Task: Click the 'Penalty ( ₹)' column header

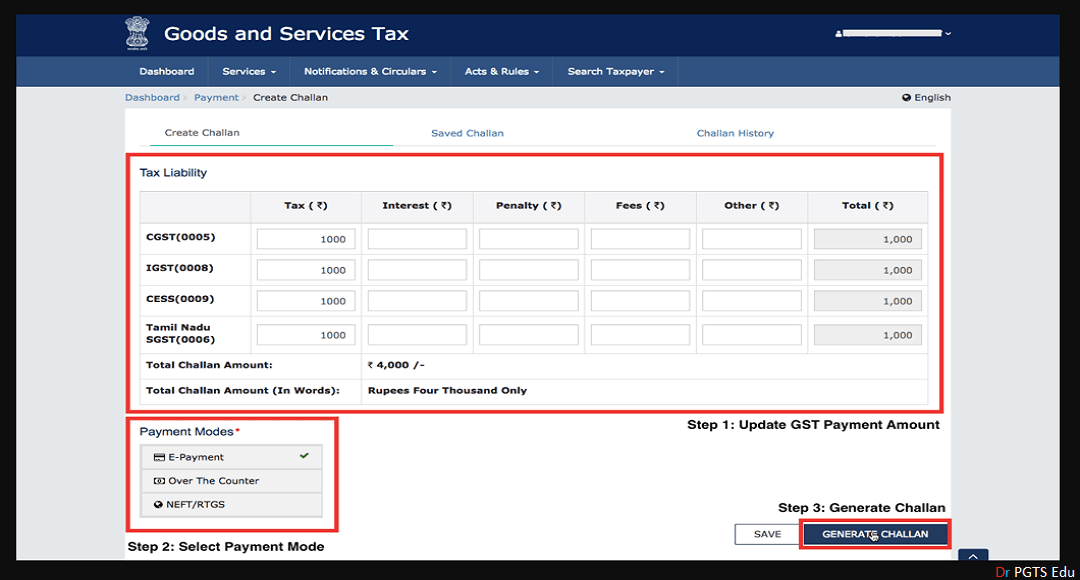Action: pyautogui.click(x=529, y=205)
